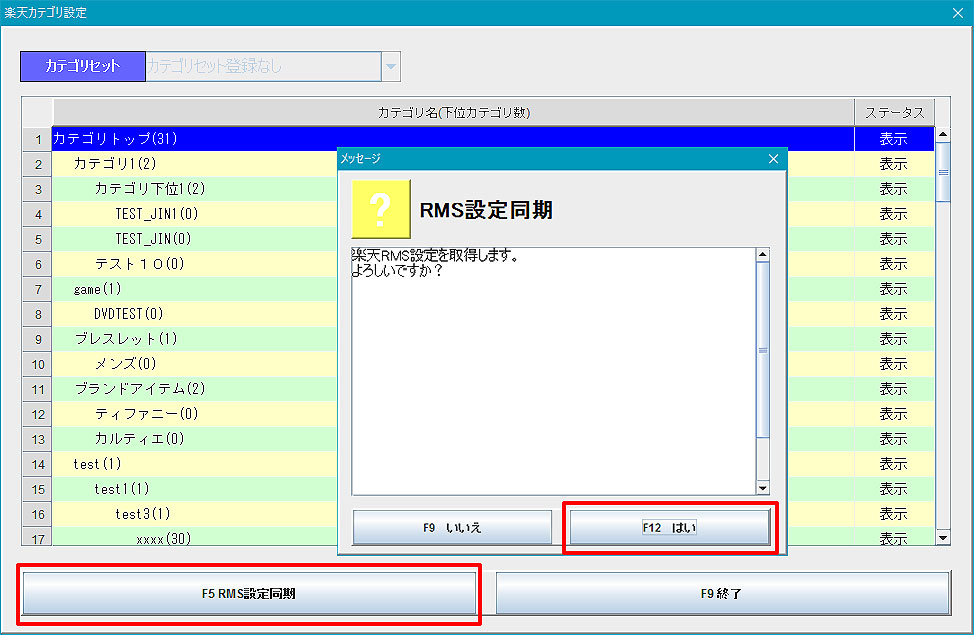Click the F9 終了 button
The height and width of the screenshot is (635, 974).
(723, 593)
